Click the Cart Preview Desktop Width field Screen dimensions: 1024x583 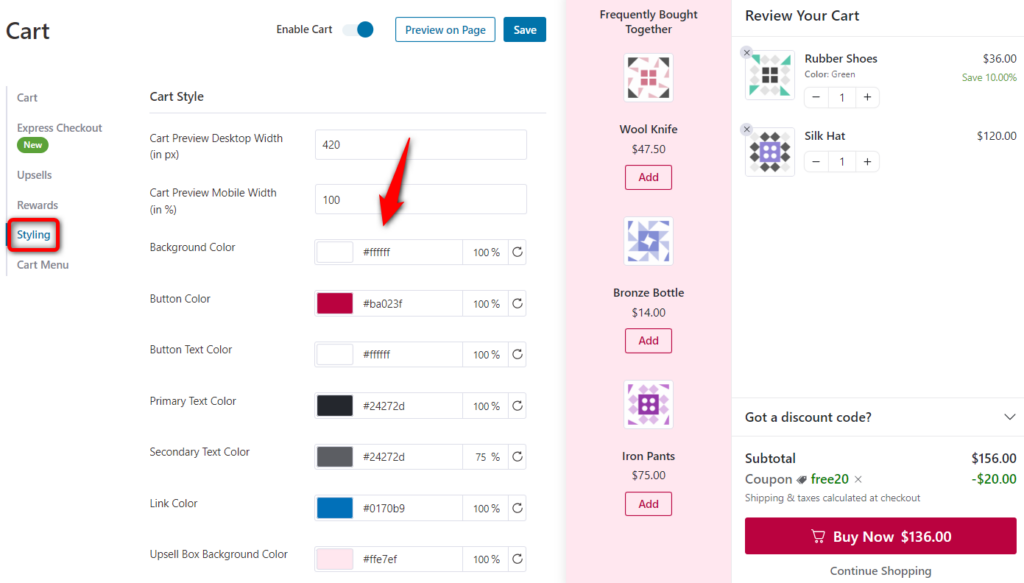(x=420, y=144)
